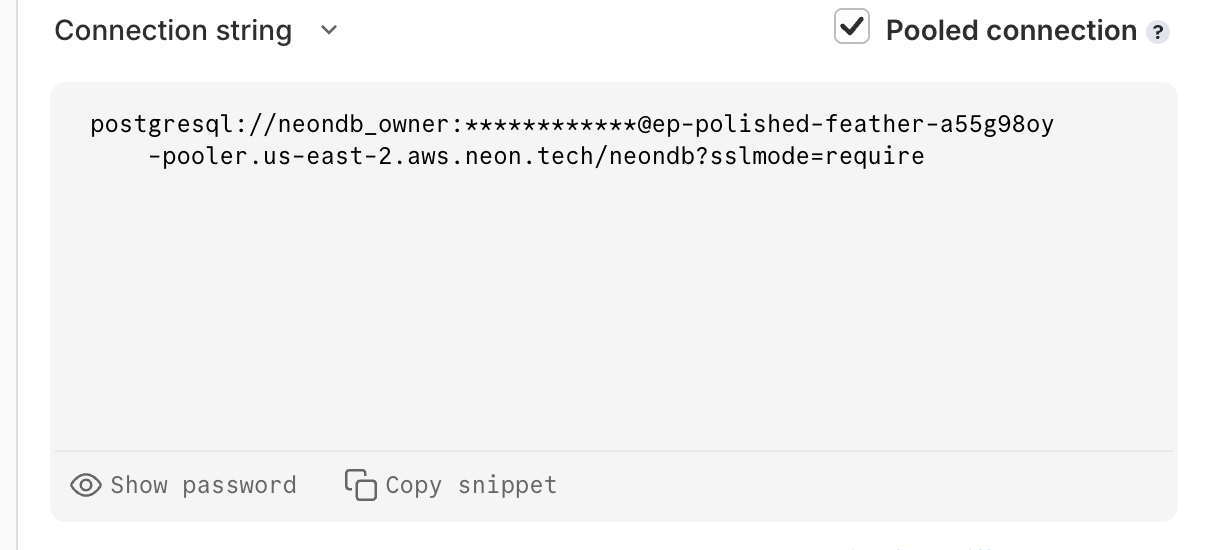The height and width of the screenshot is (550, 1210).
Task: Reveal password via Show password text
Action: [203, 485]
